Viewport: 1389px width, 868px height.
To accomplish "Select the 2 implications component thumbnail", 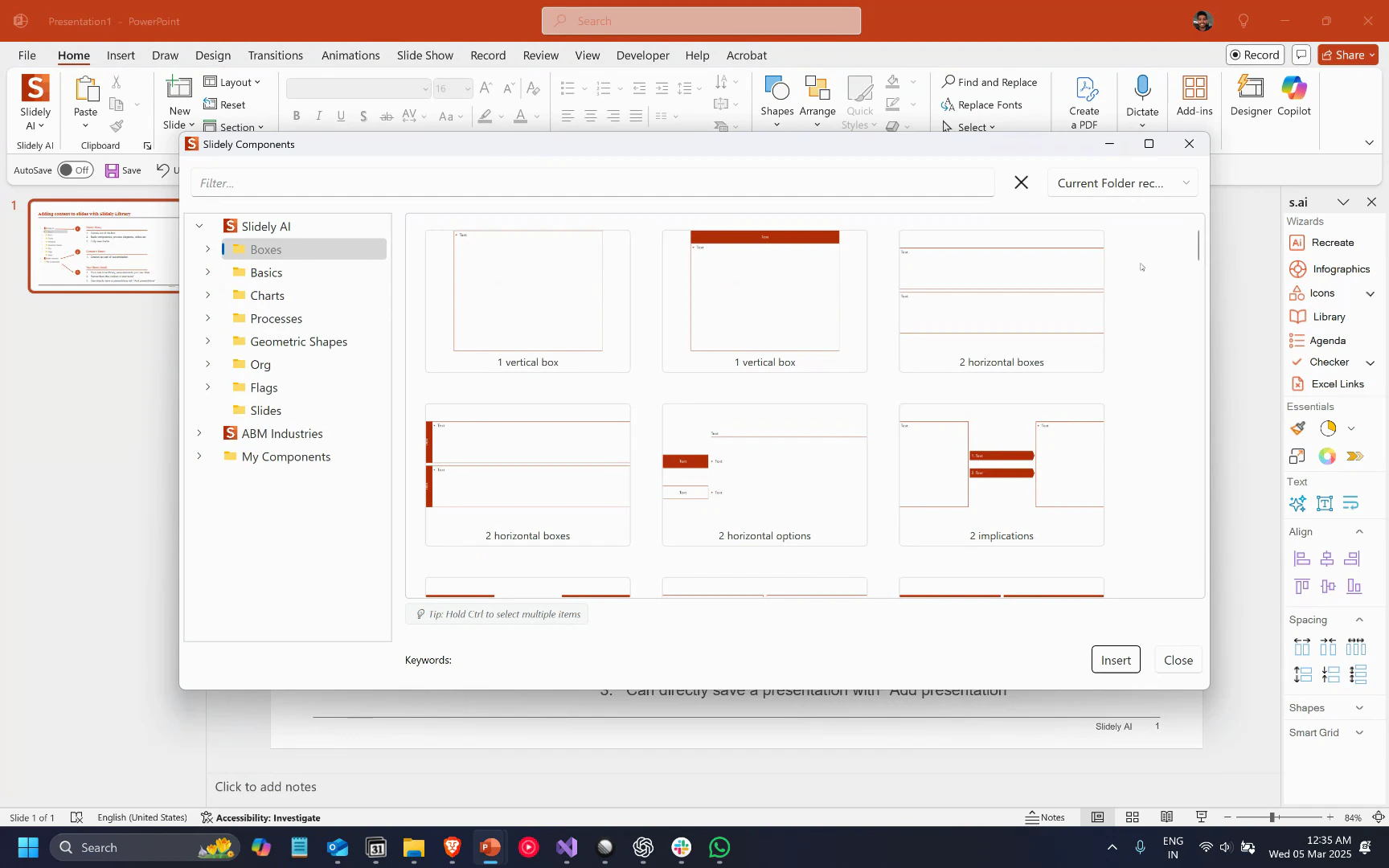I will (x=1001, y=474).
